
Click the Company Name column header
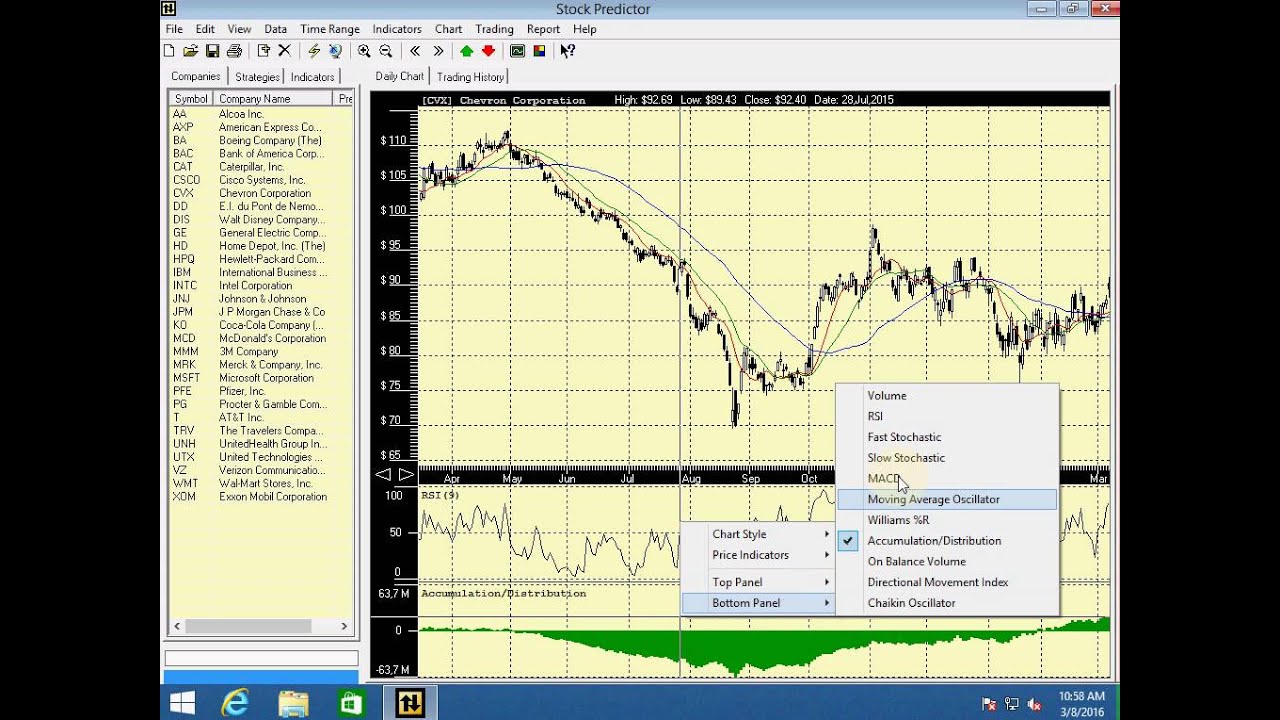click(x=272, y=99)
